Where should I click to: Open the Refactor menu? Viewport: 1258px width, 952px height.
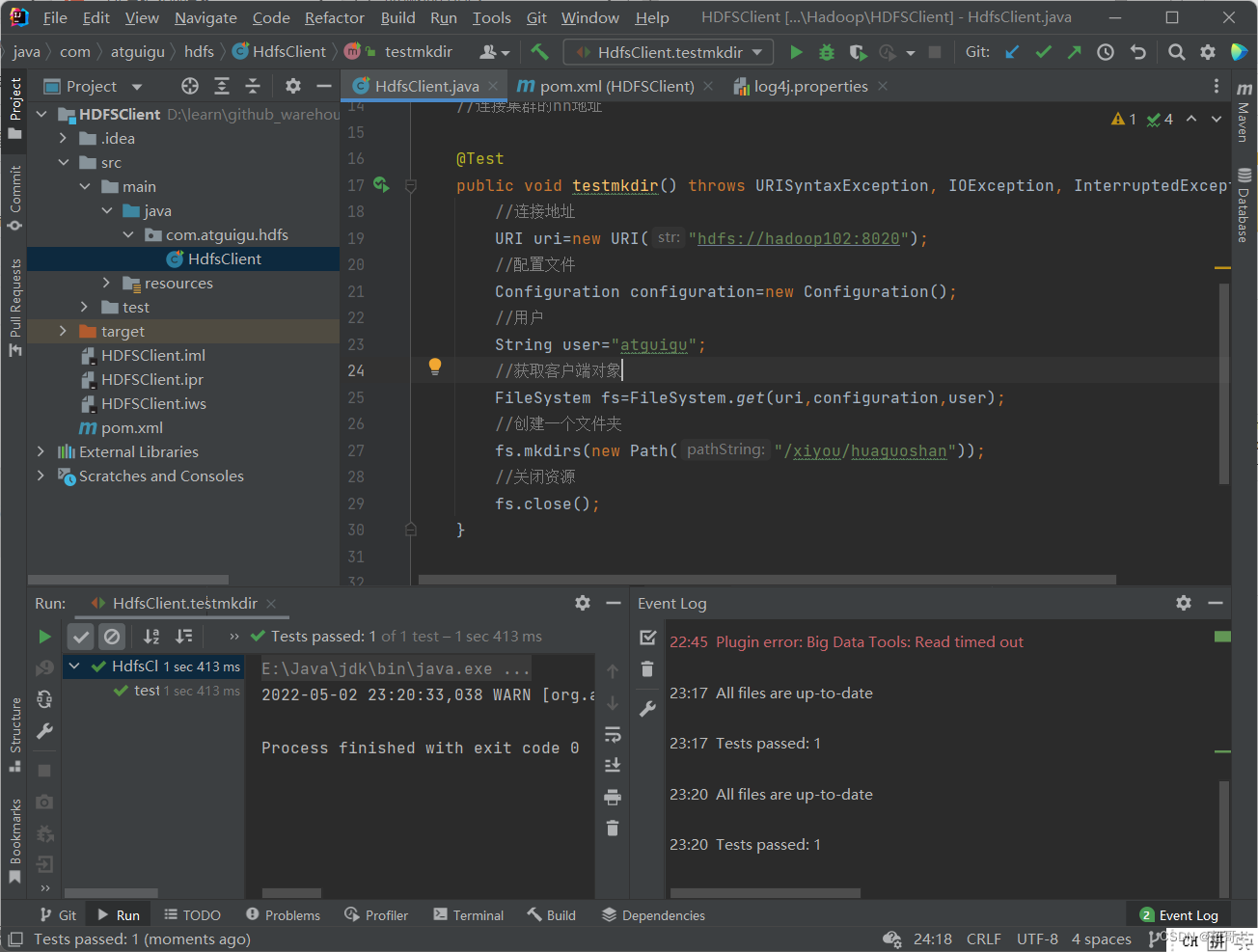[x=334, y=17]
